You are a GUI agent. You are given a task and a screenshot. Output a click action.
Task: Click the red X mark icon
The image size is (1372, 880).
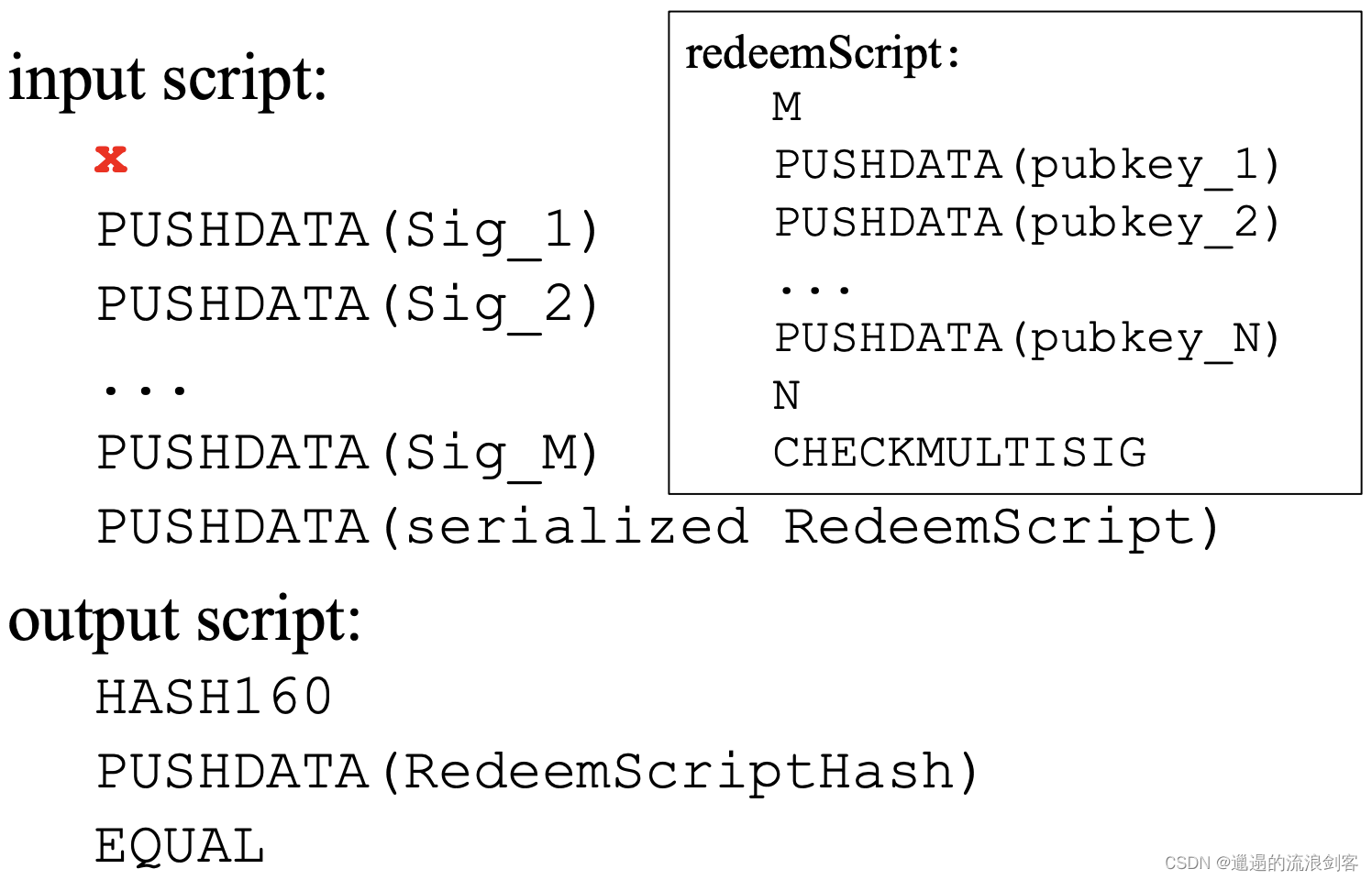coord(111,159)
